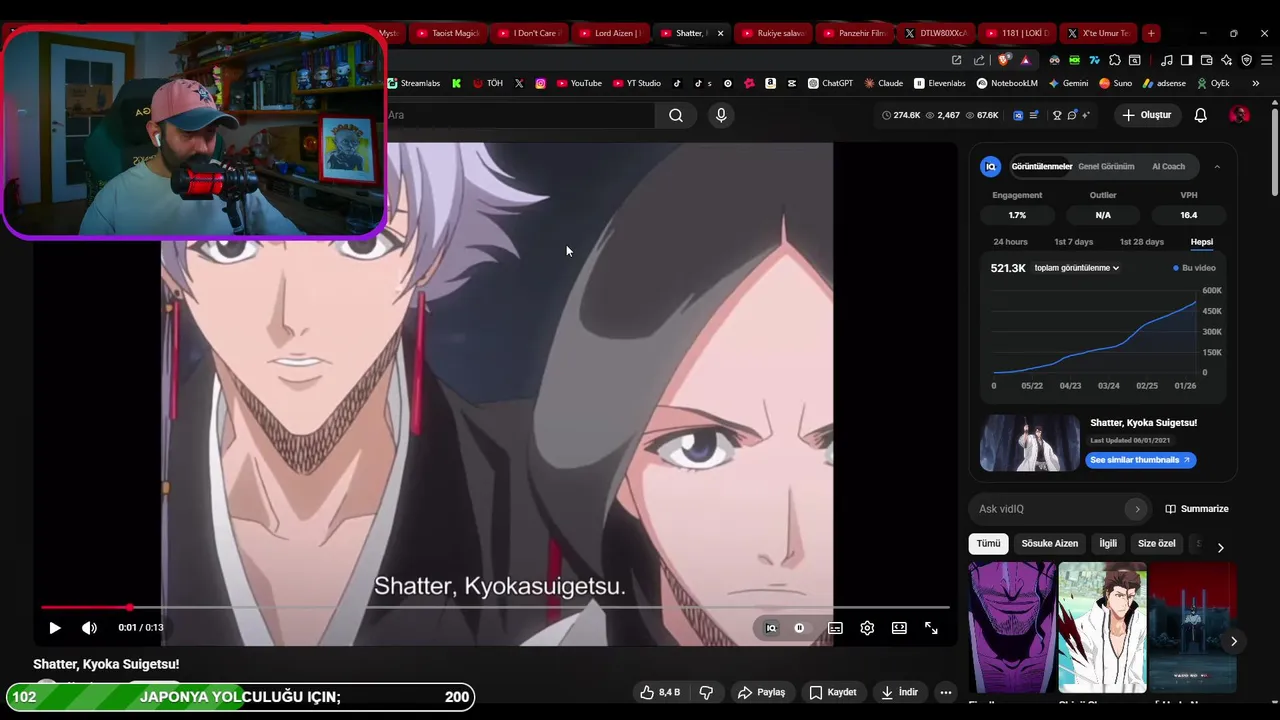Viewport: 1280px width, 720px height.
Task: Select the Tümü filter chip
Action: coord(988,543)
